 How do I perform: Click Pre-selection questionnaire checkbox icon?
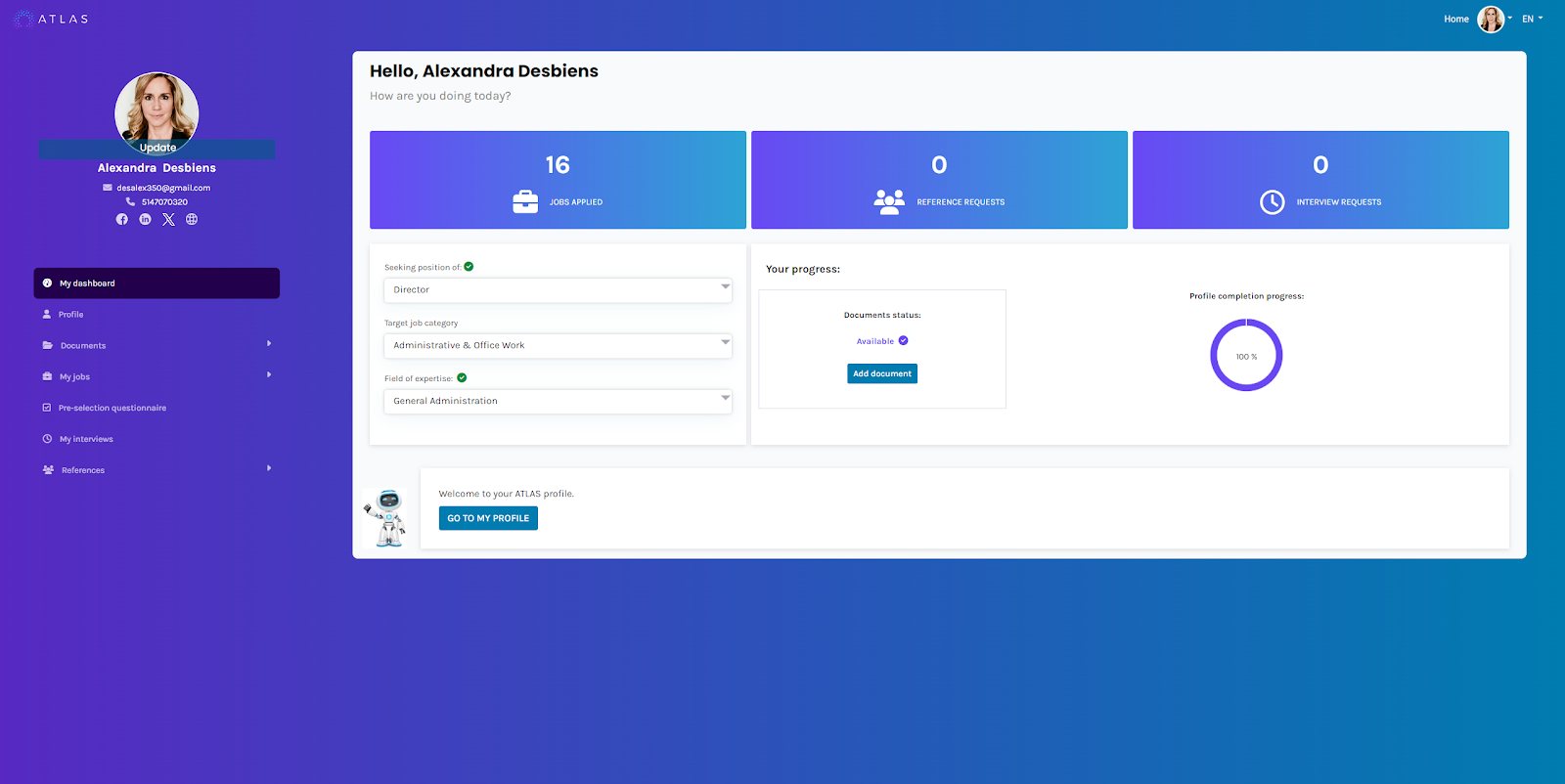click(x=46, y=408)
